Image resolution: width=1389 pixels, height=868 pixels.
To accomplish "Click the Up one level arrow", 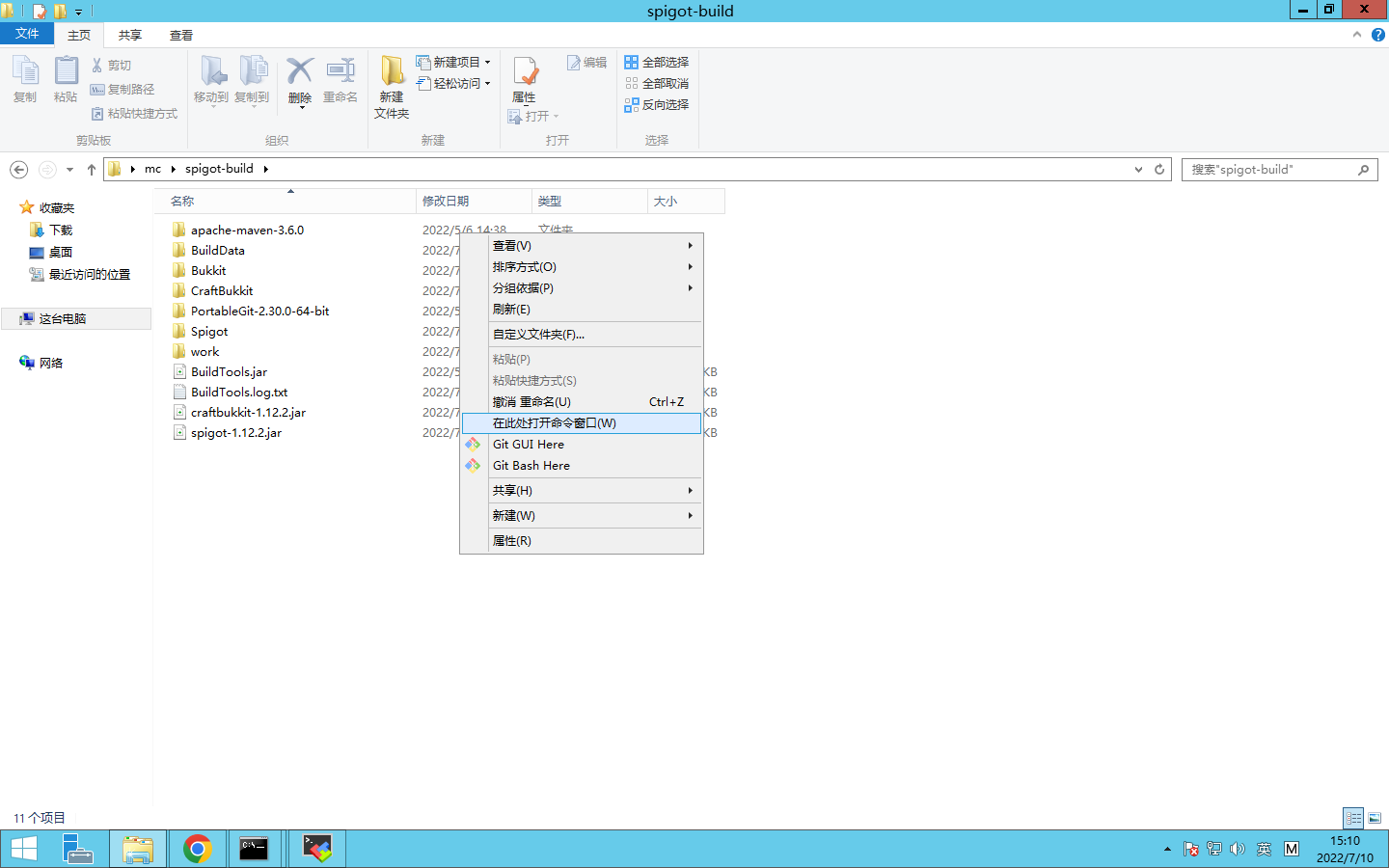I will [92, 169].
